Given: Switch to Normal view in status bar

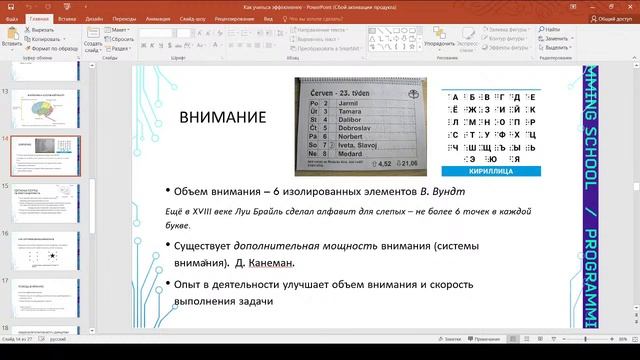Looking at the screenshot, I should point(513,339).
